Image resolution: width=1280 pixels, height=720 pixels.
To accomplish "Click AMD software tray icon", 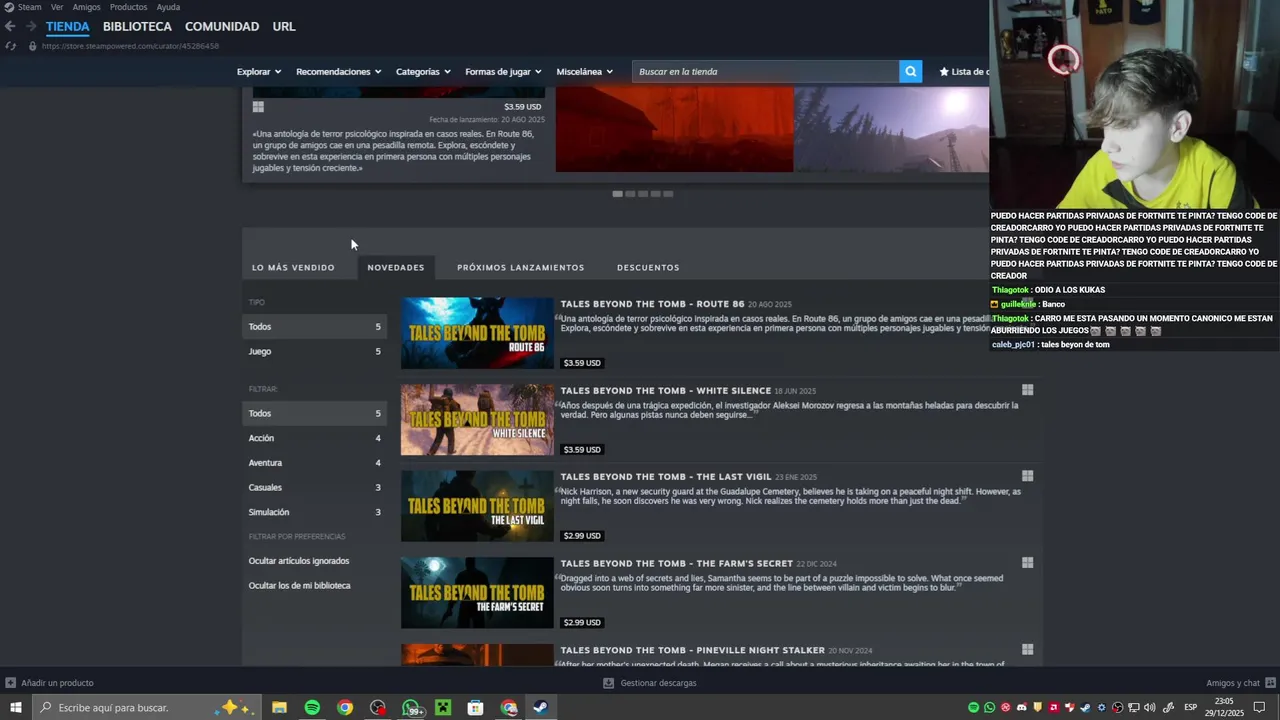I will (1053, 707).
